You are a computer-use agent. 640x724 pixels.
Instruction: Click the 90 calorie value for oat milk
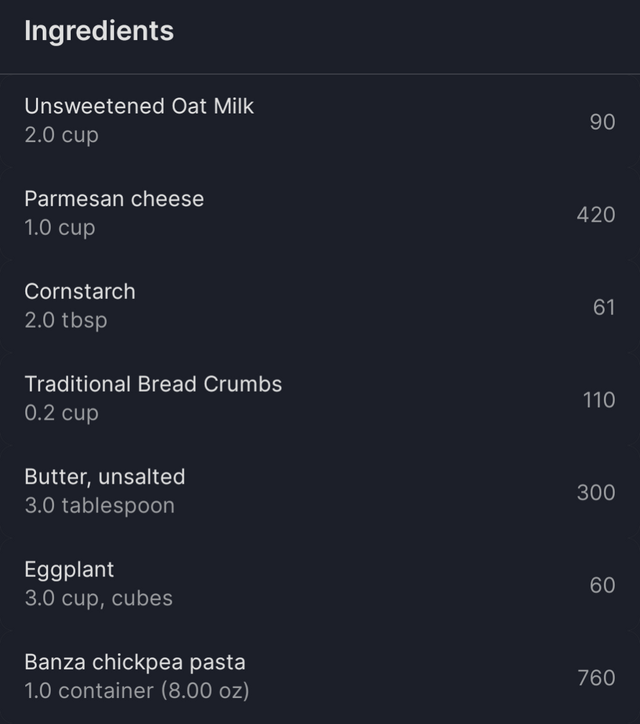point(603,122)
